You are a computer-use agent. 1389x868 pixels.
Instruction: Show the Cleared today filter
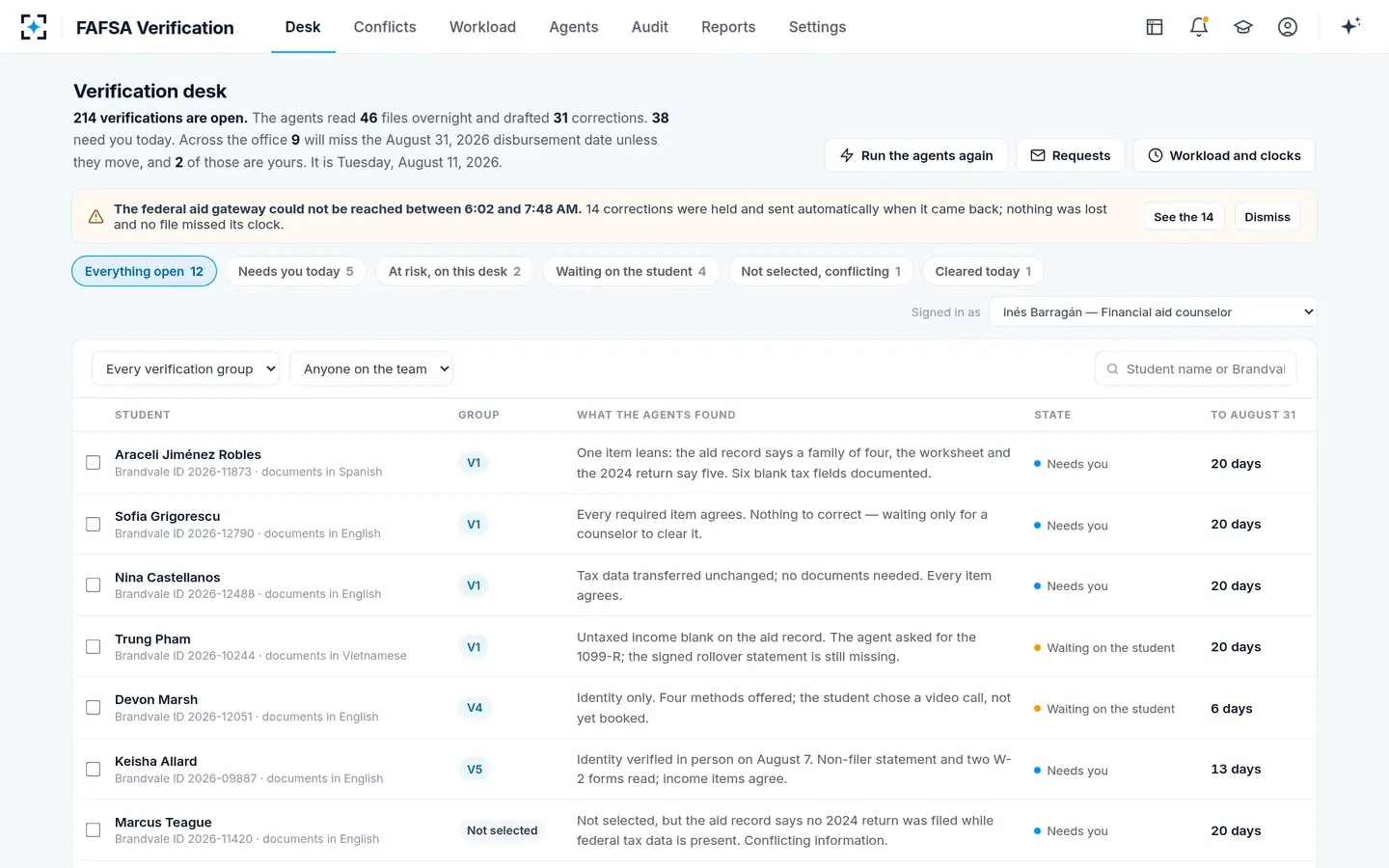click(983, 271)
